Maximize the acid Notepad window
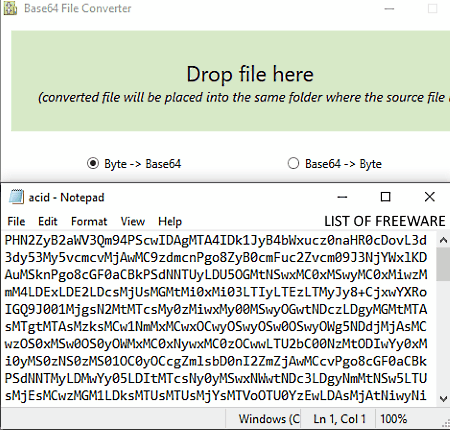 click(x=385, y=197)
